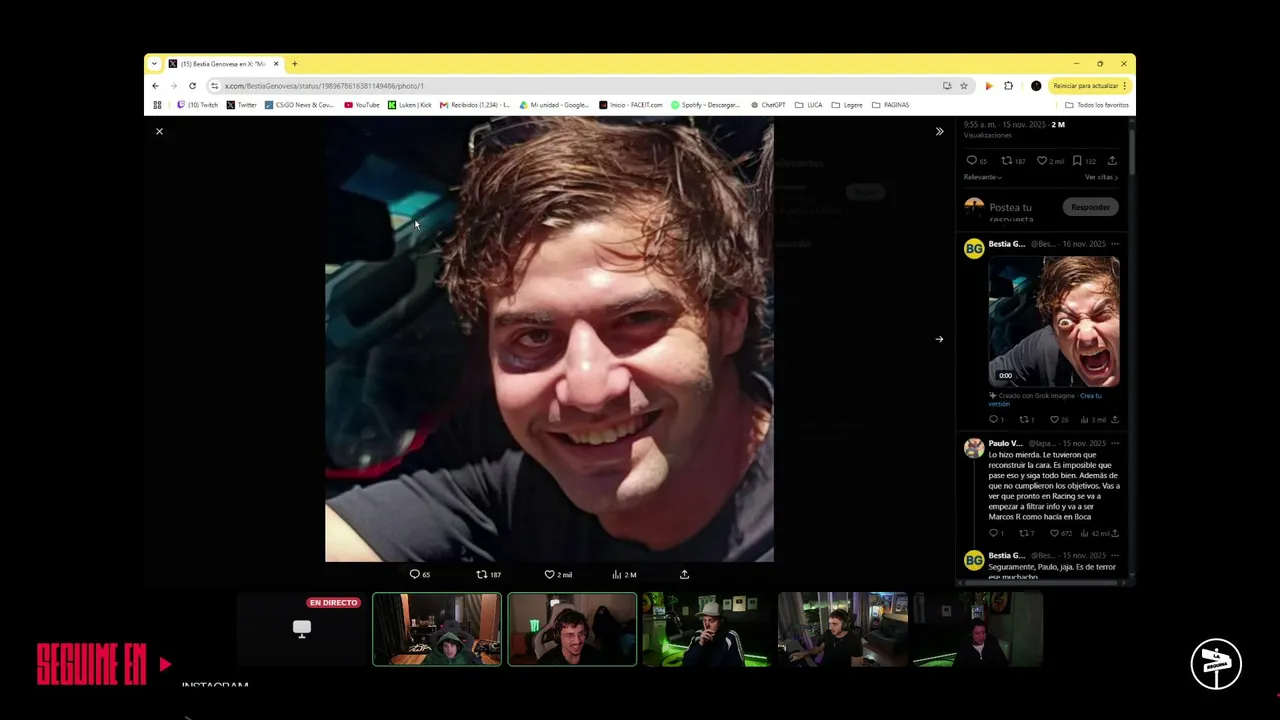Open the Twitter bookmark

pos(241,105)
